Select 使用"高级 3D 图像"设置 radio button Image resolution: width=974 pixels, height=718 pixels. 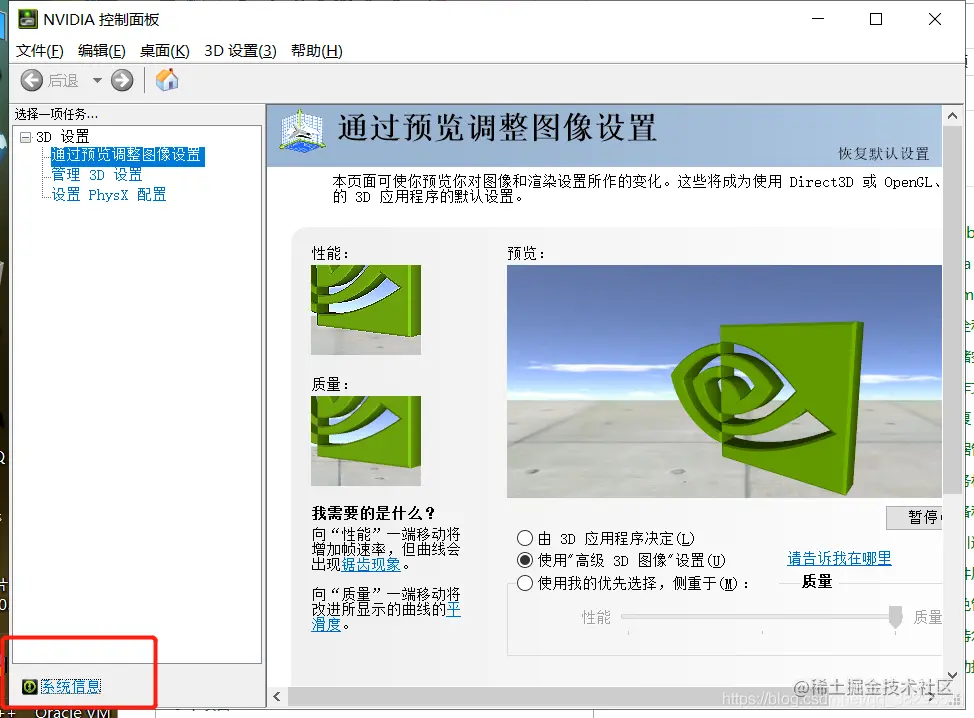click(525, 560)
